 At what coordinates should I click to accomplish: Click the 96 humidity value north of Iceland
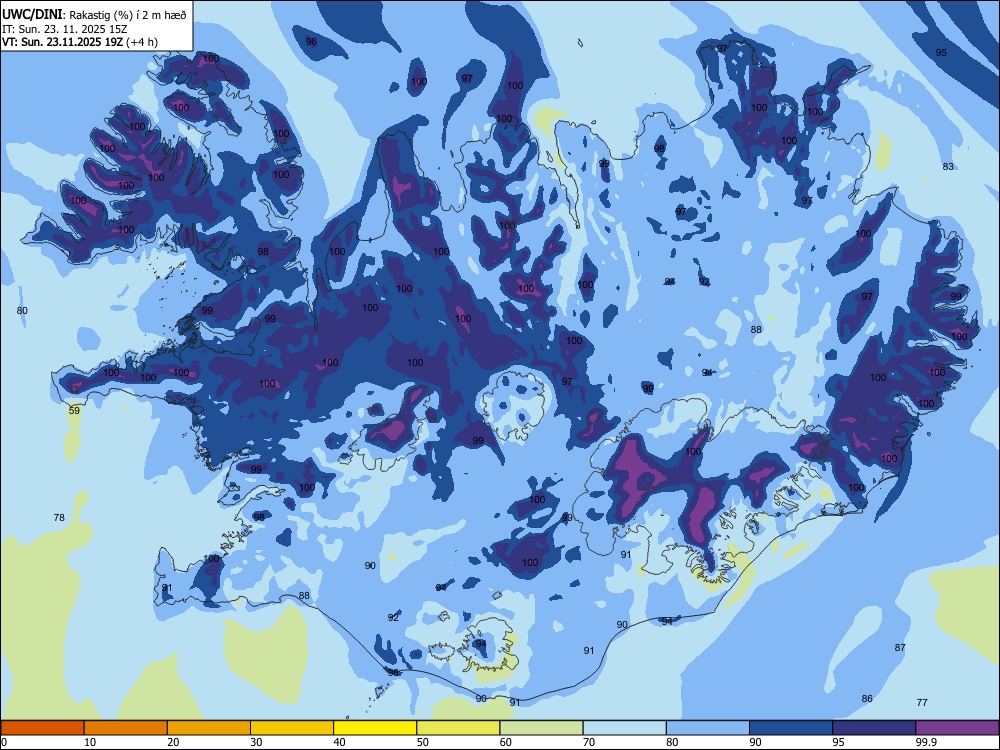(311, 41)
